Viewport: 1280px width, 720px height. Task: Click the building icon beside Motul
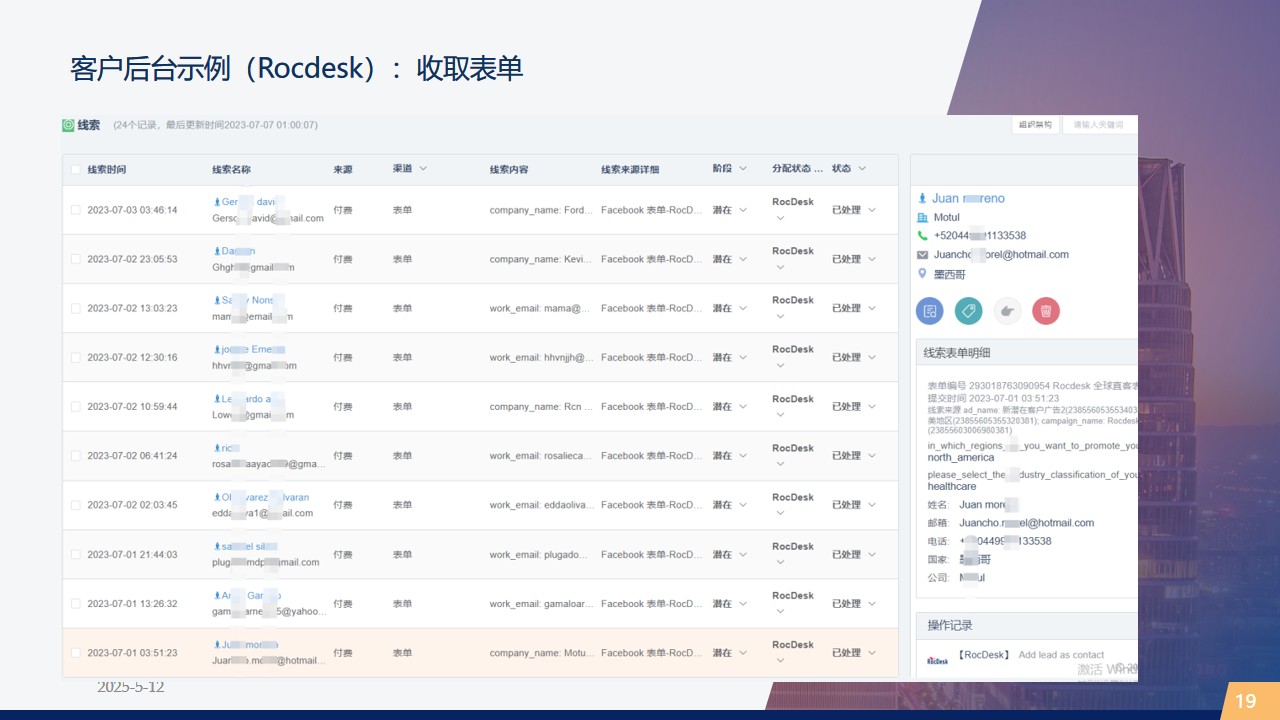[x=922, y=217]
